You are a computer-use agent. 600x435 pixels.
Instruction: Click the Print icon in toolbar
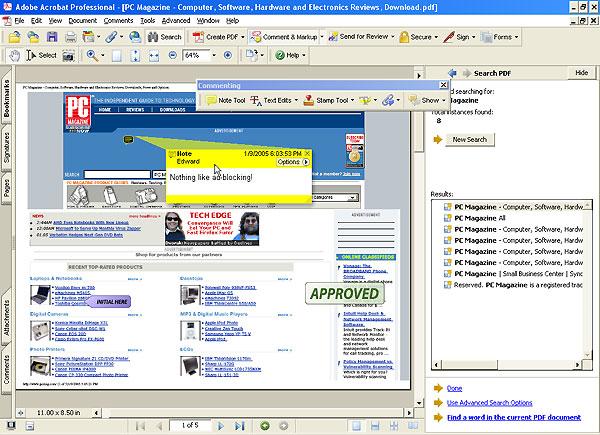coord(70,37)
